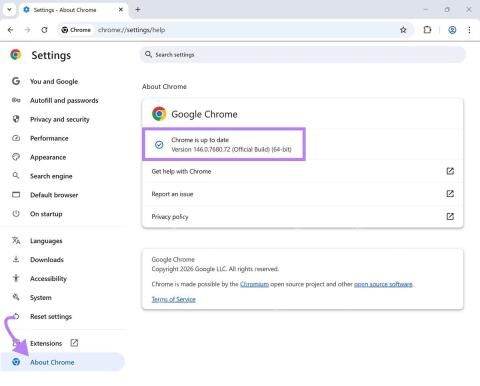Open a new tab with the plus button
Image resolution: width=480 pixels, height=386 pixels.
(x=138, y=10)
